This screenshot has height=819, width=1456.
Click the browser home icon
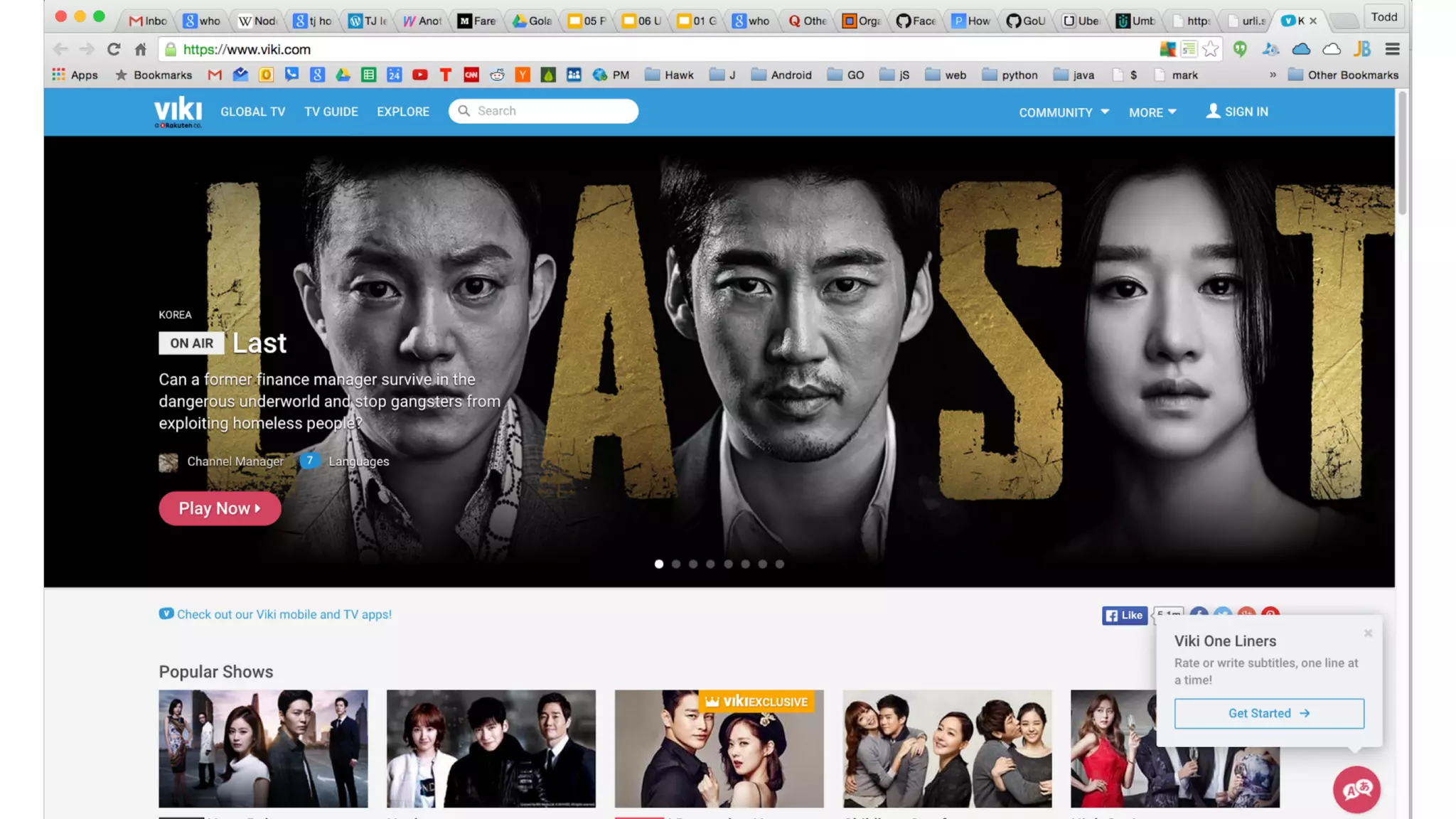coord(140,49)
